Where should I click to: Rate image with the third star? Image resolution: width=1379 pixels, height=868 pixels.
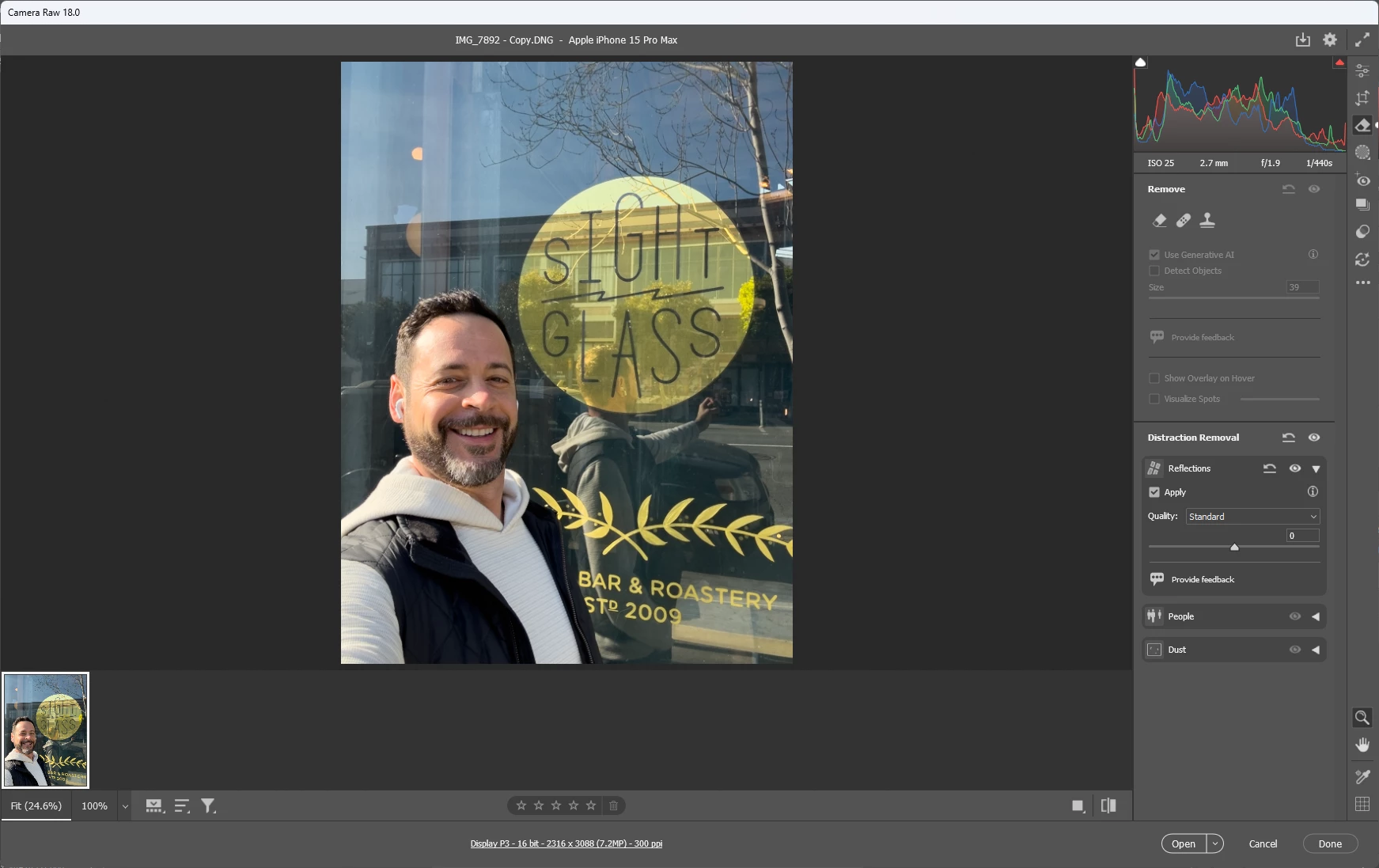click(556, 805)
